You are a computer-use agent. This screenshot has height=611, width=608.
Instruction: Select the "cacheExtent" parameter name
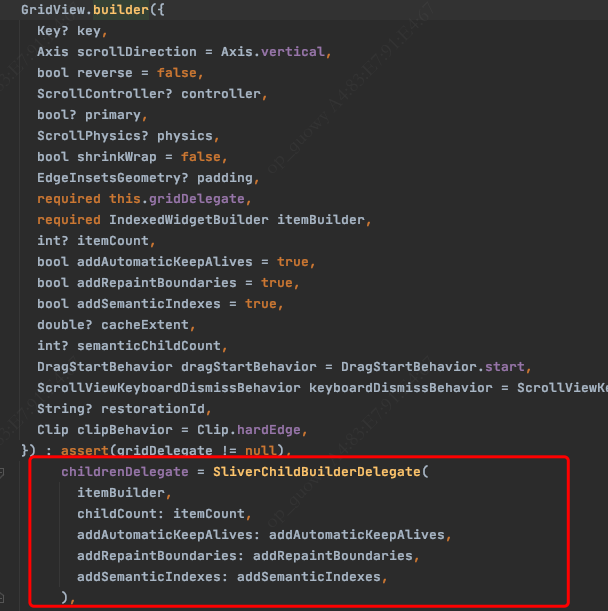[145, 325]
